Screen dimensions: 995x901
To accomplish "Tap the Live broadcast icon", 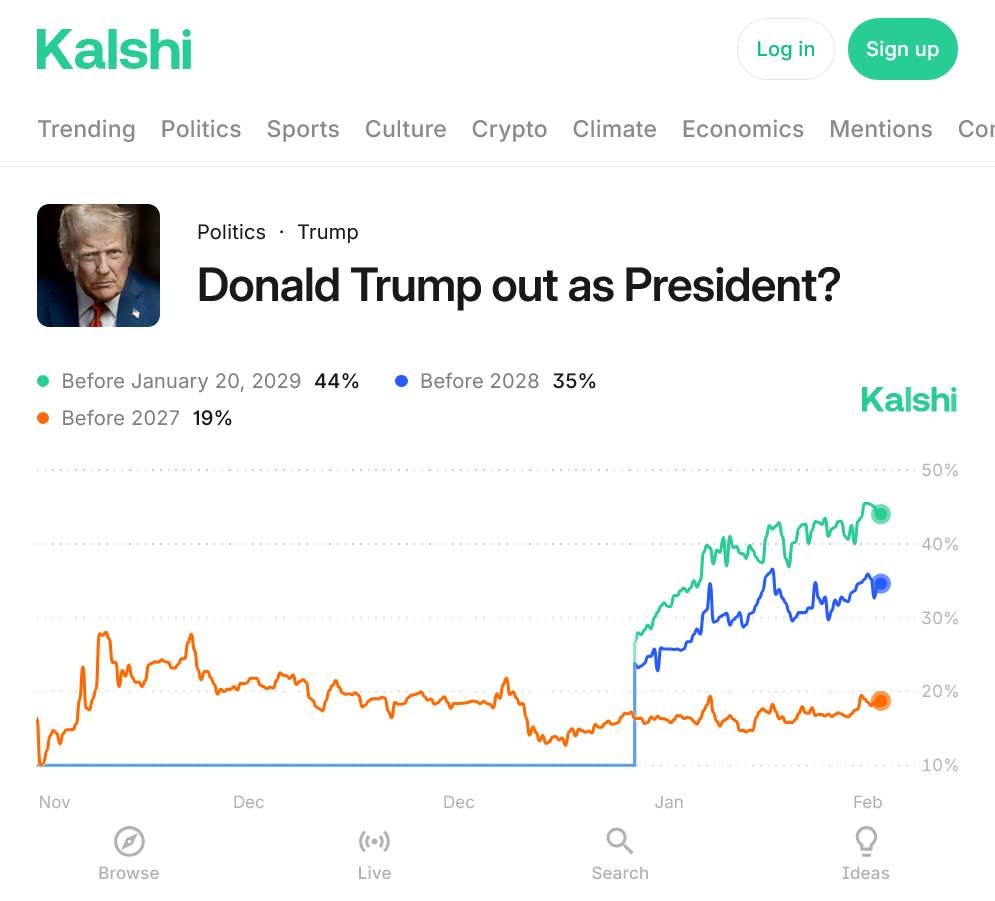I will (x=374, y=842).
